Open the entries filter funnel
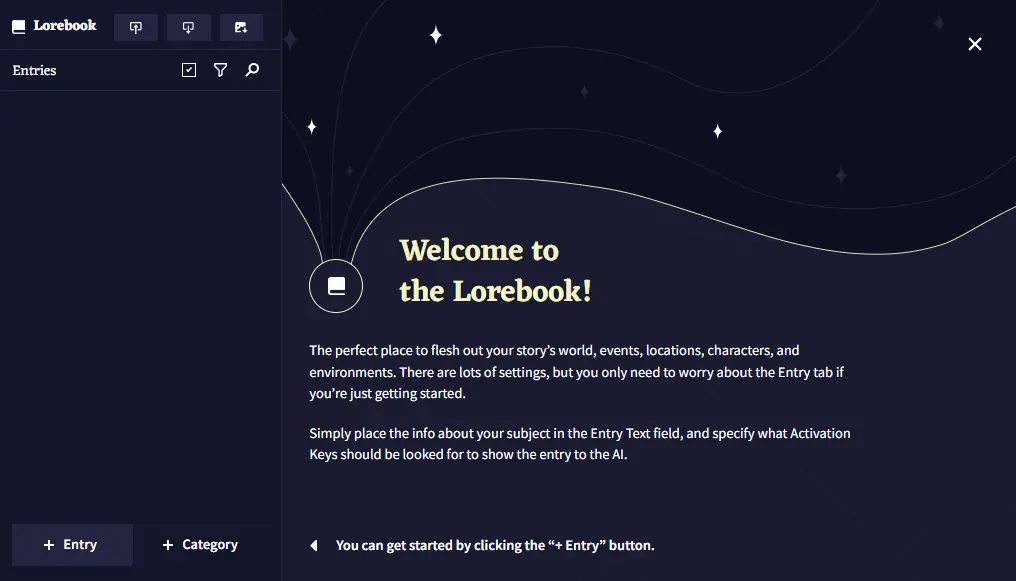The width and height of the screenshot is (1016, 581). pyautogui.click(x=221, y=70)
